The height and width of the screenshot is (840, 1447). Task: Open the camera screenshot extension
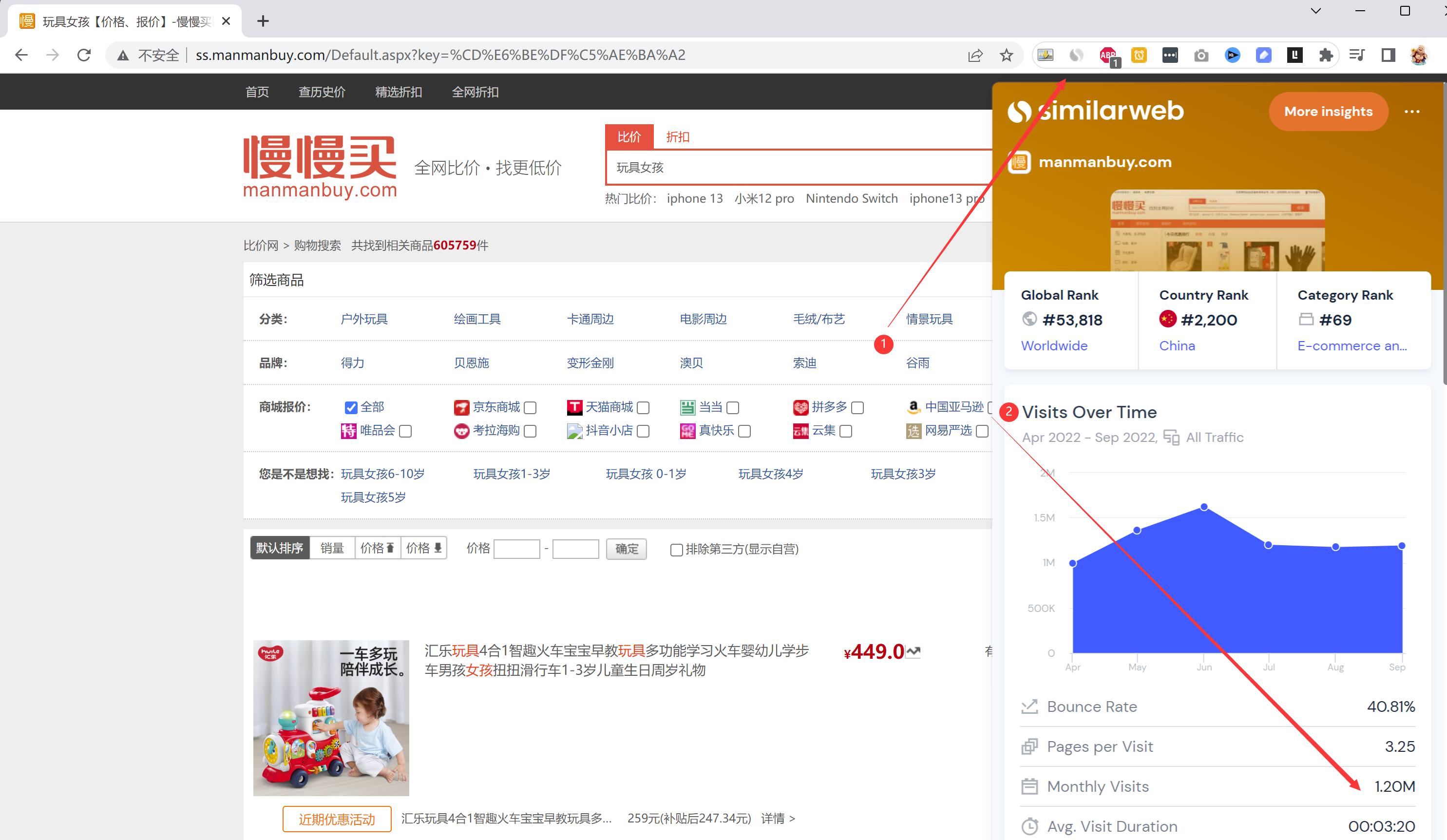click(x=1201, y=55)
